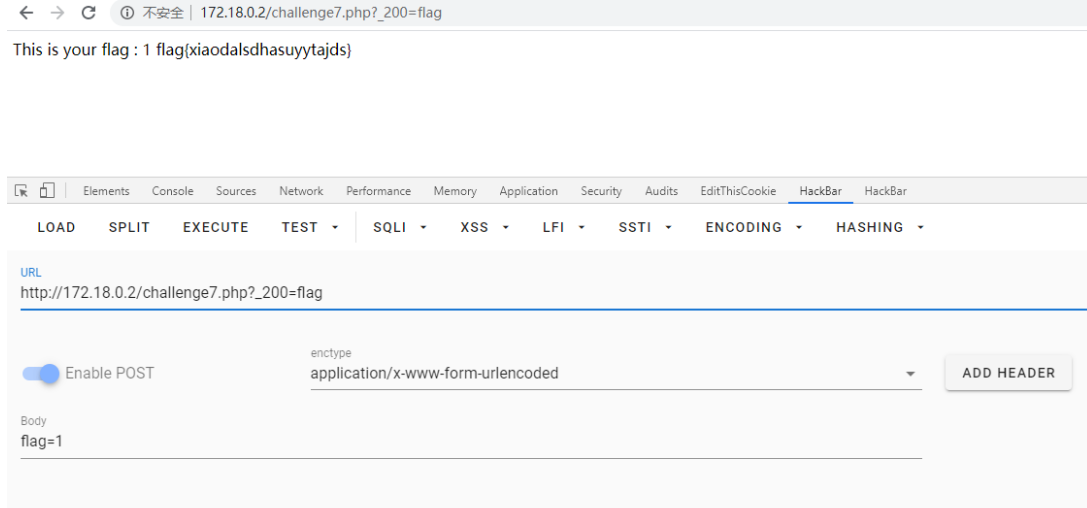
Task: Toggle the device toolbar icon
Action: coord(46,191)
